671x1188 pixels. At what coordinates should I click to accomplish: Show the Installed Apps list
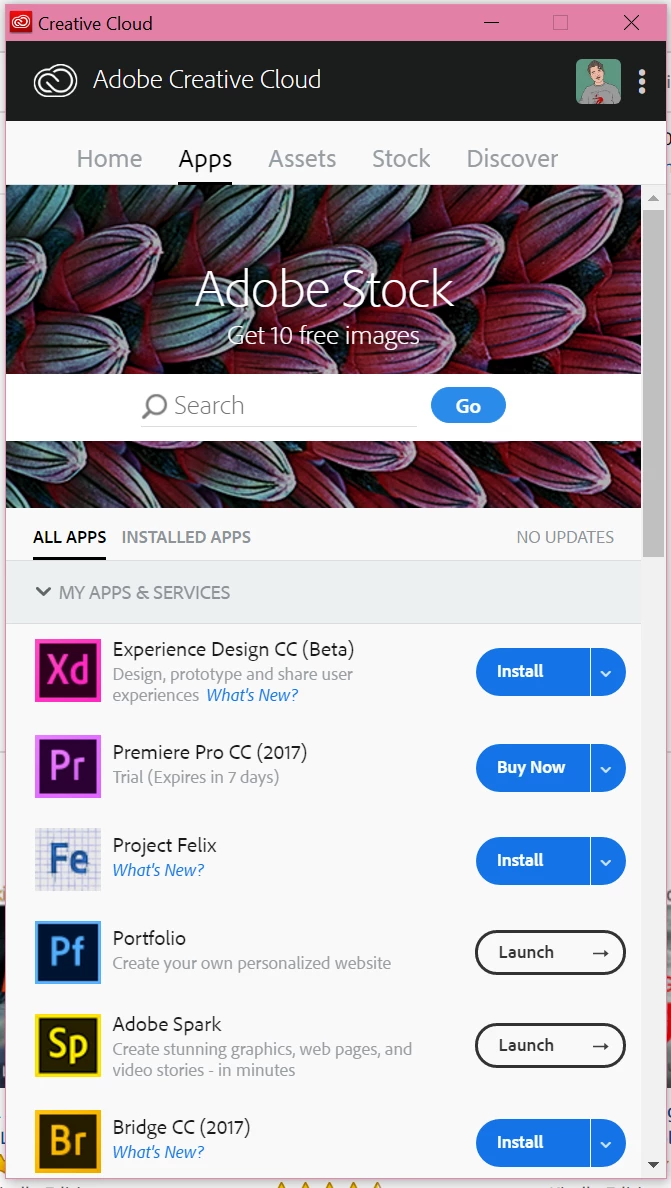click(186, 537)
